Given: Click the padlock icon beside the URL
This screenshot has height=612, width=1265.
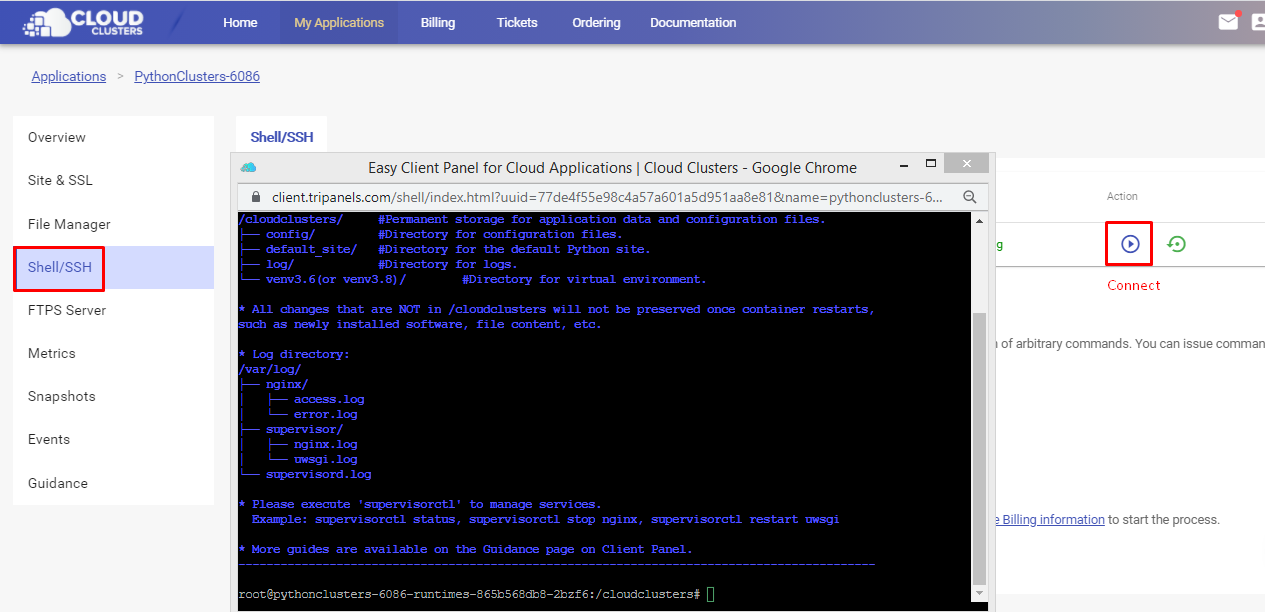Looking at the screenshot, I should 254,197.
